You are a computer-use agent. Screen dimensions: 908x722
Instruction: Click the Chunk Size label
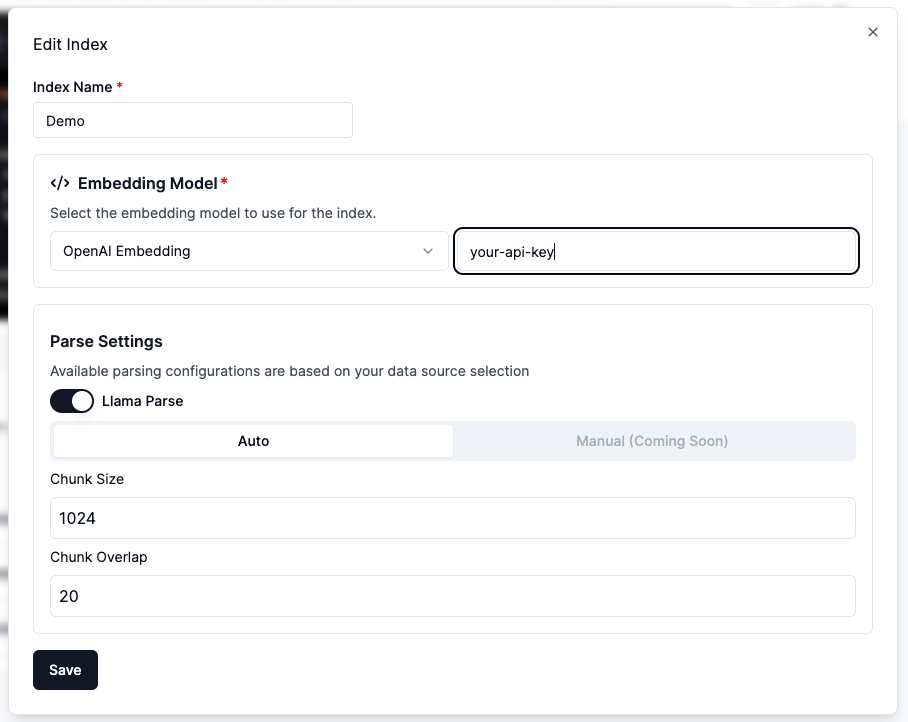pyautogui.click(x=87, y=479)
